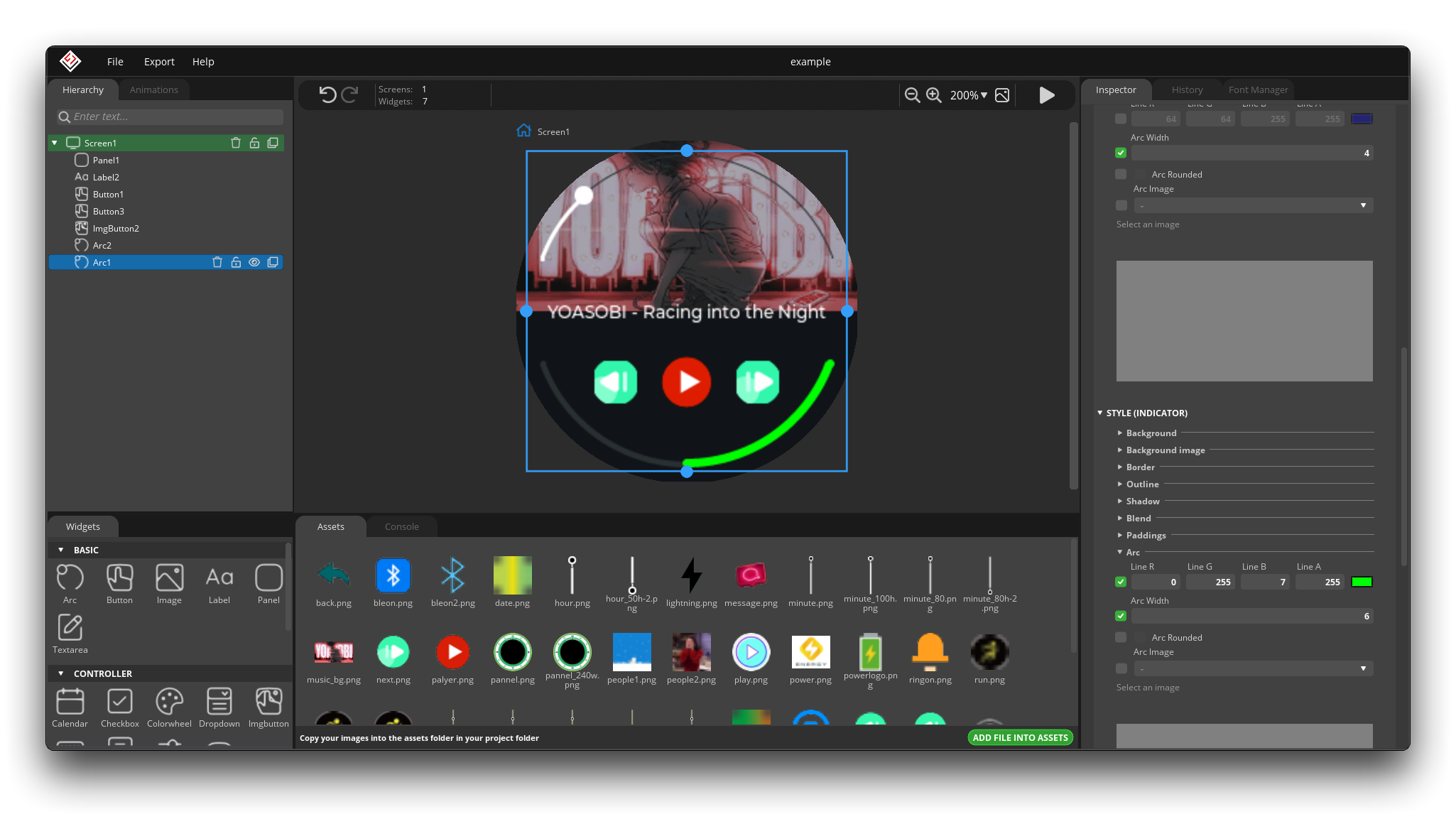Click the screenshot image icon in toolbar

[1002, 95]
